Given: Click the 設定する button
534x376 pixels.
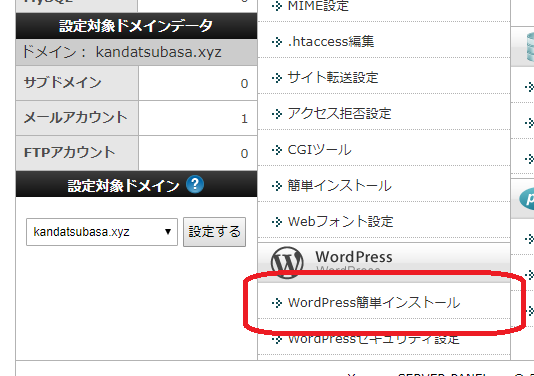Looking at the screenshot, I should point(215,232).
